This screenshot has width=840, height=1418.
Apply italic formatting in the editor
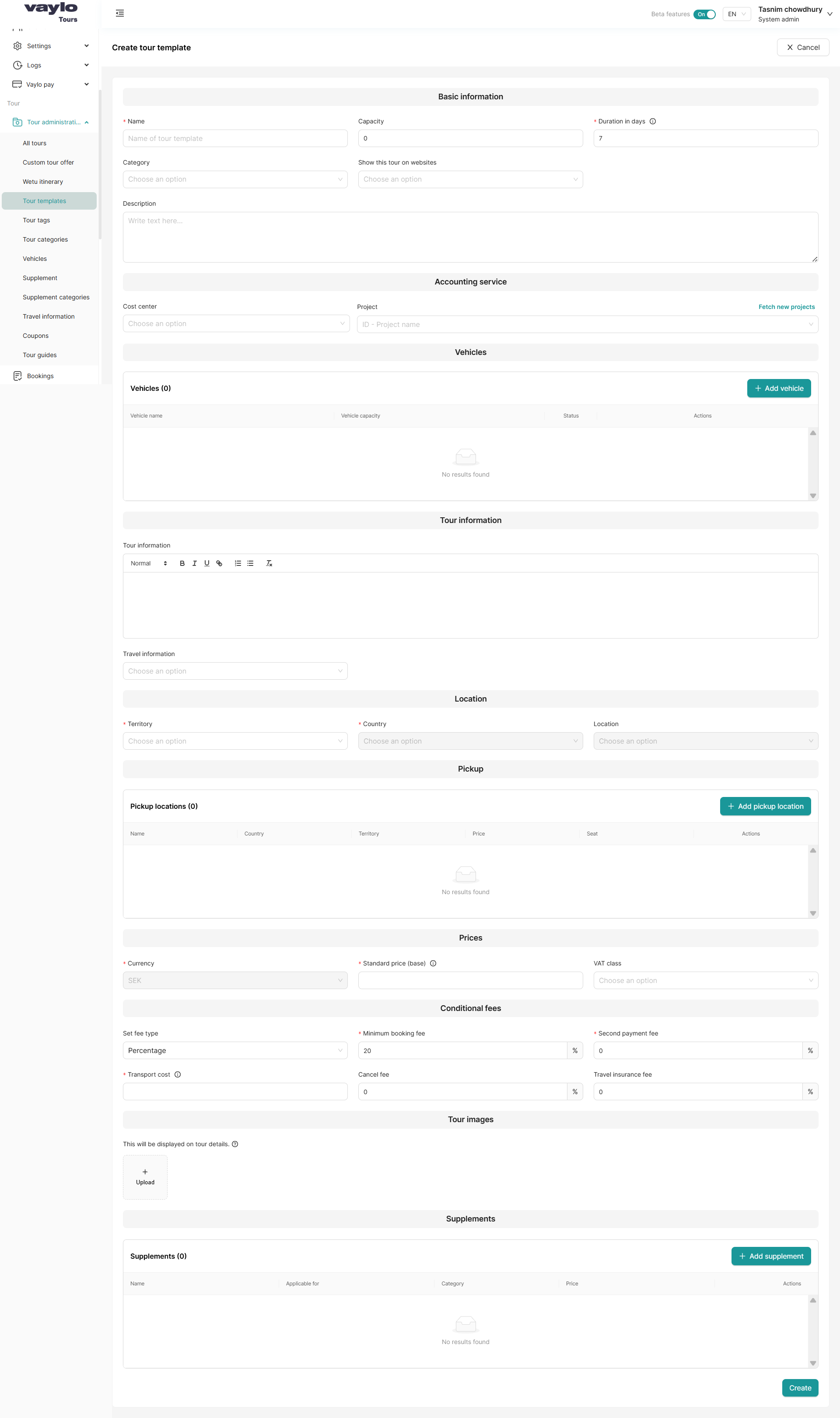pos(194,563)
